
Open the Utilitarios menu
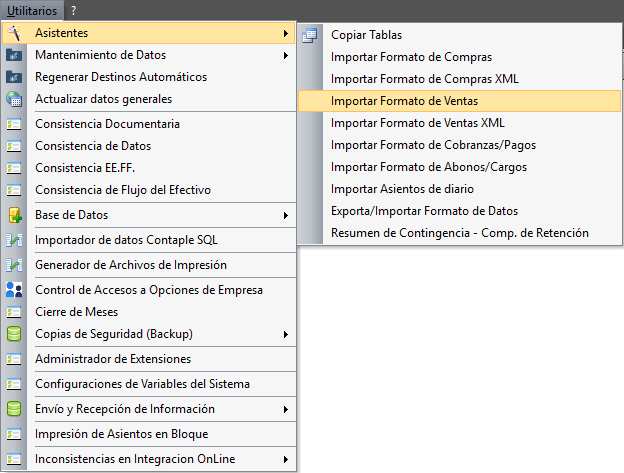pos(32,11)
